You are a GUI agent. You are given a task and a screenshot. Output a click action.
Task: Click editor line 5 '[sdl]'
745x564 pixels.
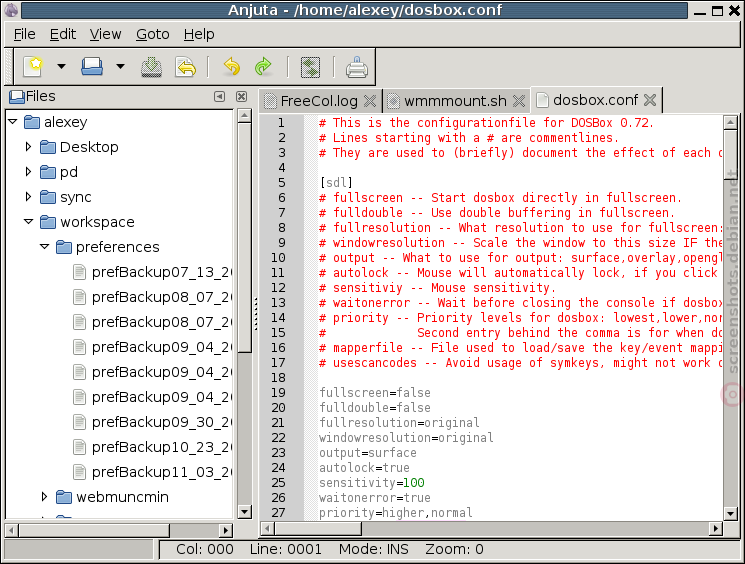point(336,182)
